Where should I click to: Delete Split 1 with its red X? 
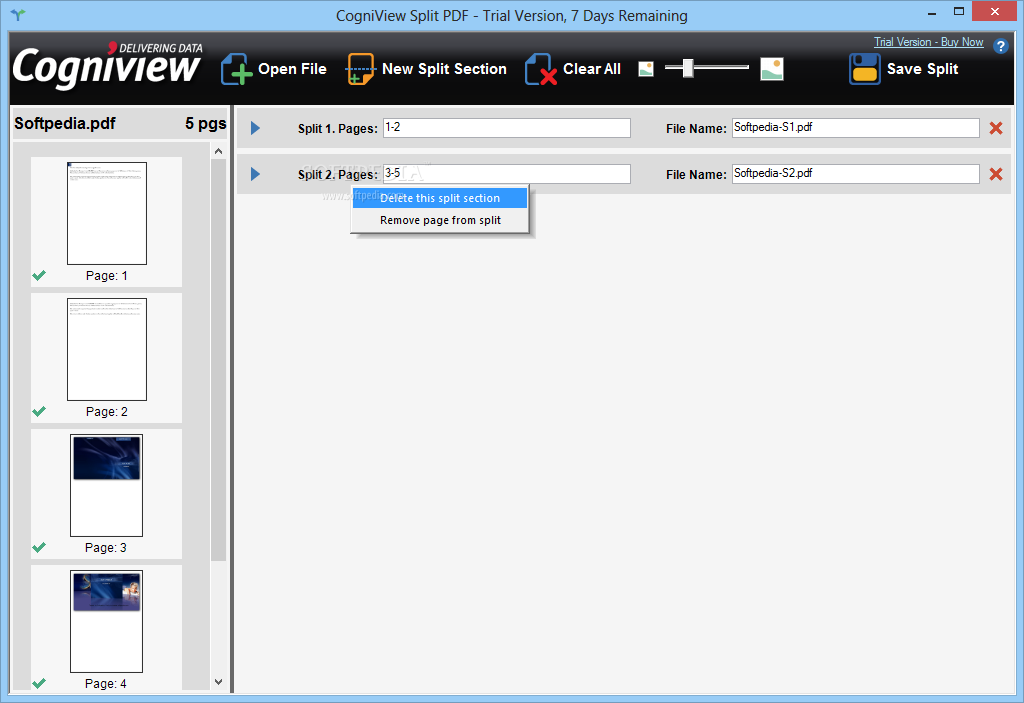click(996, 128)
